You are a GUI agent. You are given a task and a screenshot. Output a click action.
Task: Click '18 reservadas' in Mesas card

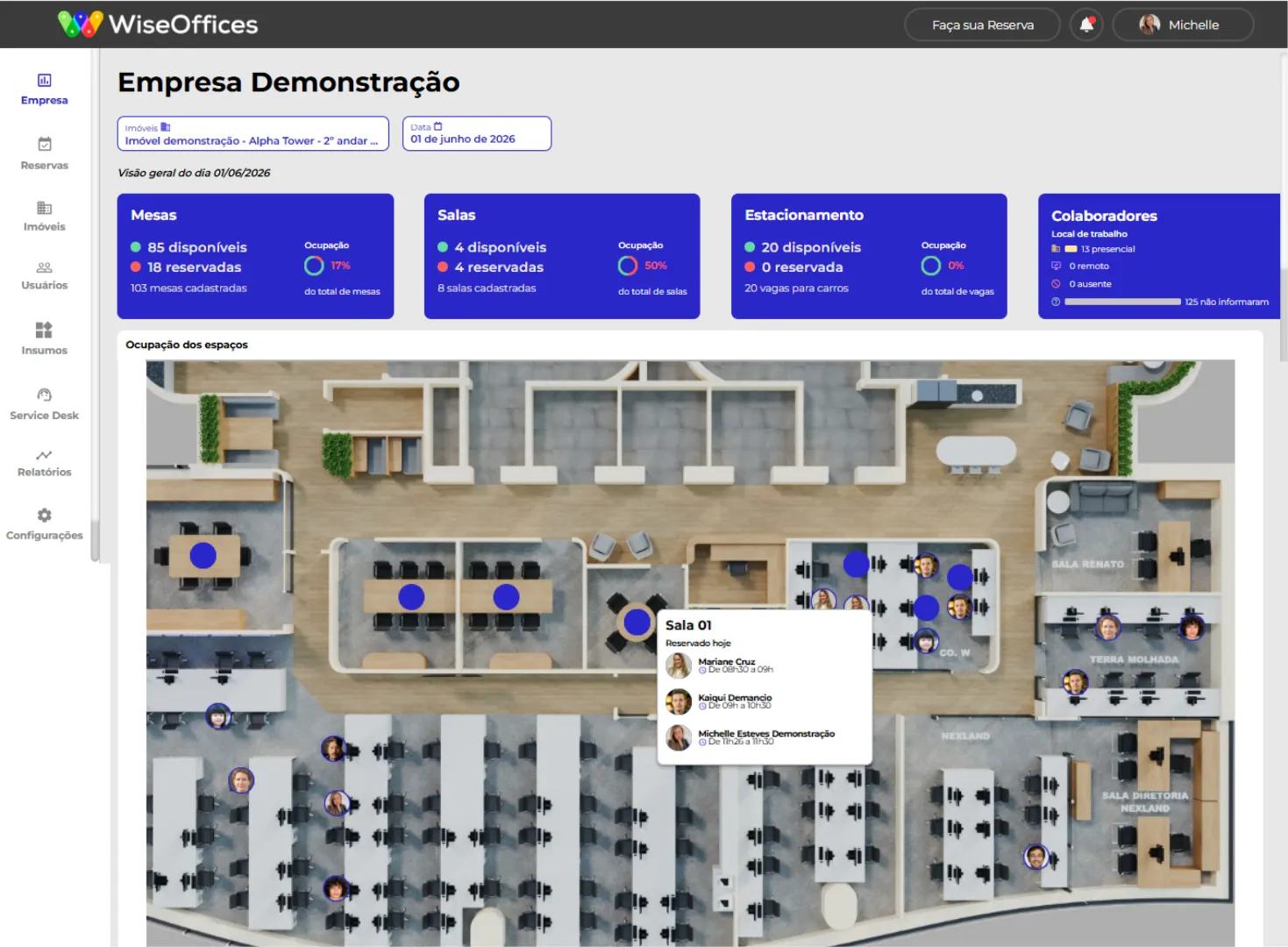(x=194, y=267)
